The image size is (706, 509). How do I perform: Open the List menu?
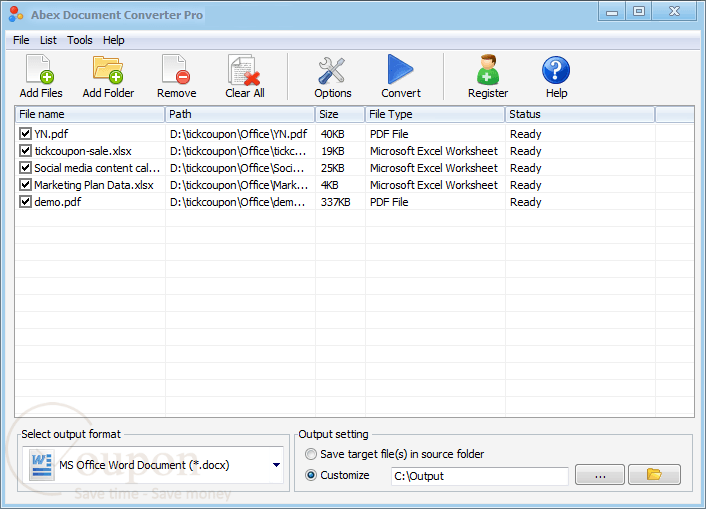point(48,40)
